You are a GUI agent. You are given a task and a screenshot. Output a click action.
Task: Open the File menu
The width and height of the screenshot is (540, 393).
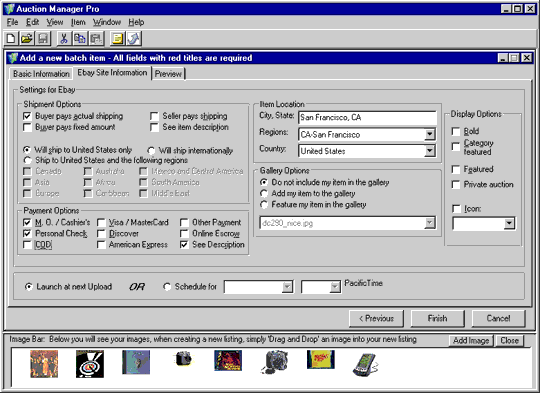coord(12,22)
